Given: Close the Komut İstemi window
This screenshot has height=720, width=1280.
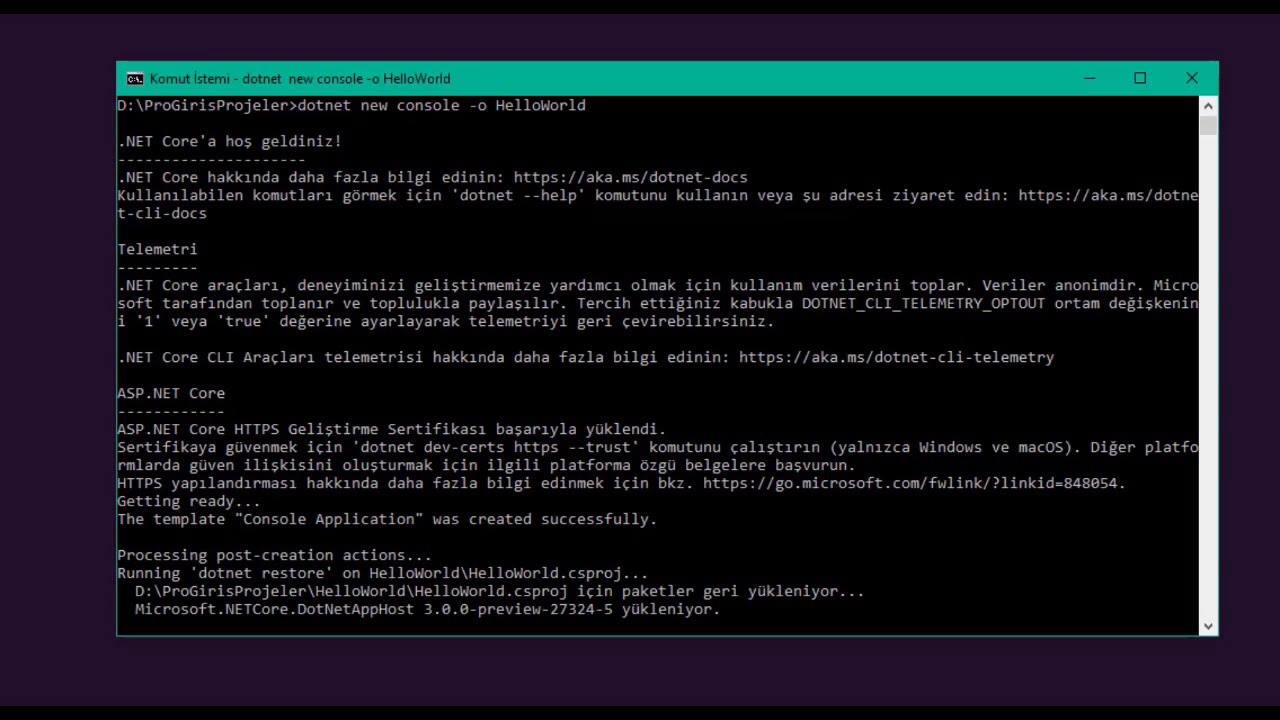Looking at the screenshot, I should pyautogui.click(x=1191, y=78).
